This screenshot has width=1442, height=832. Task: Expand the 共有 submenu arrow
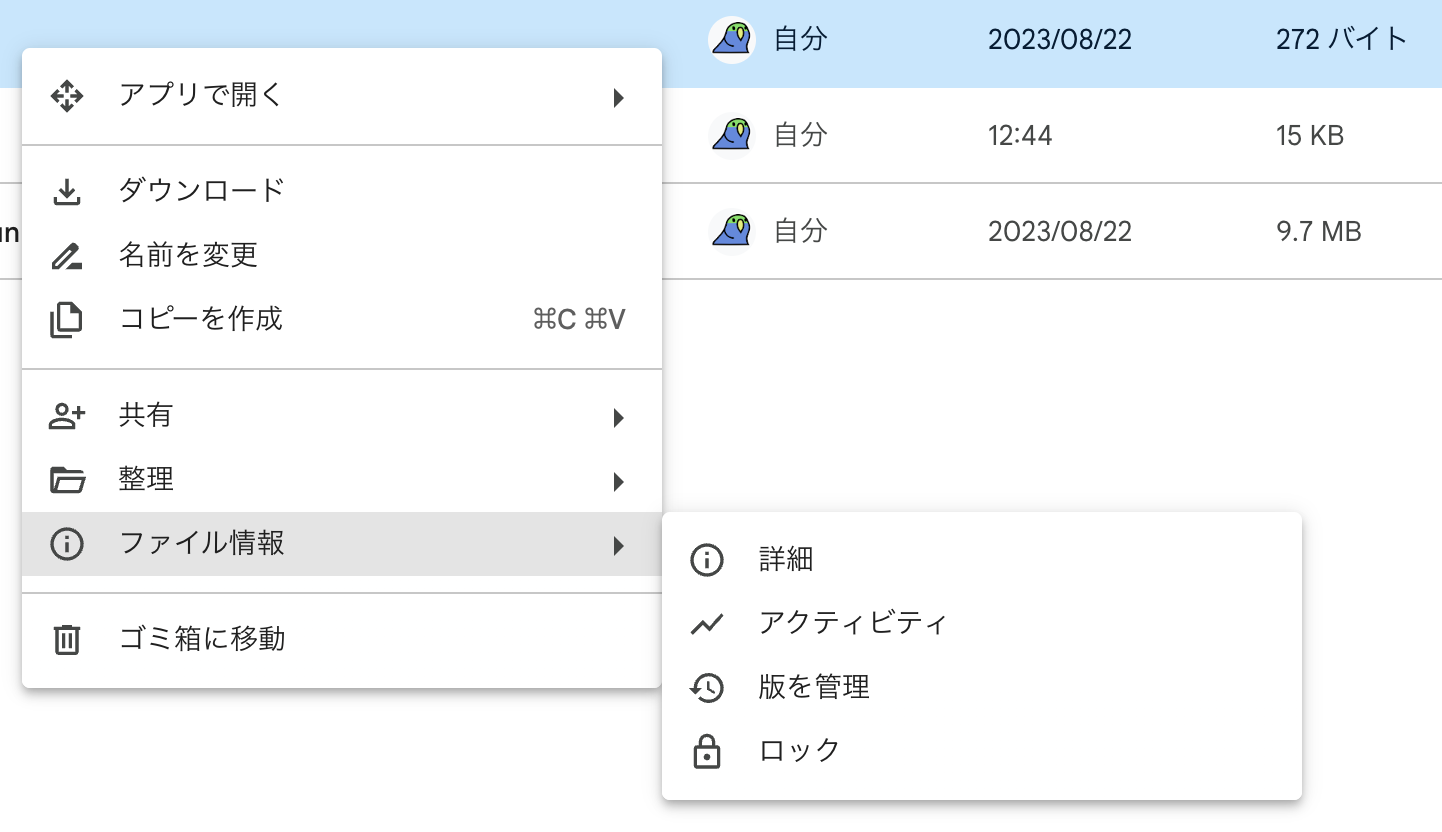[618, 417]
